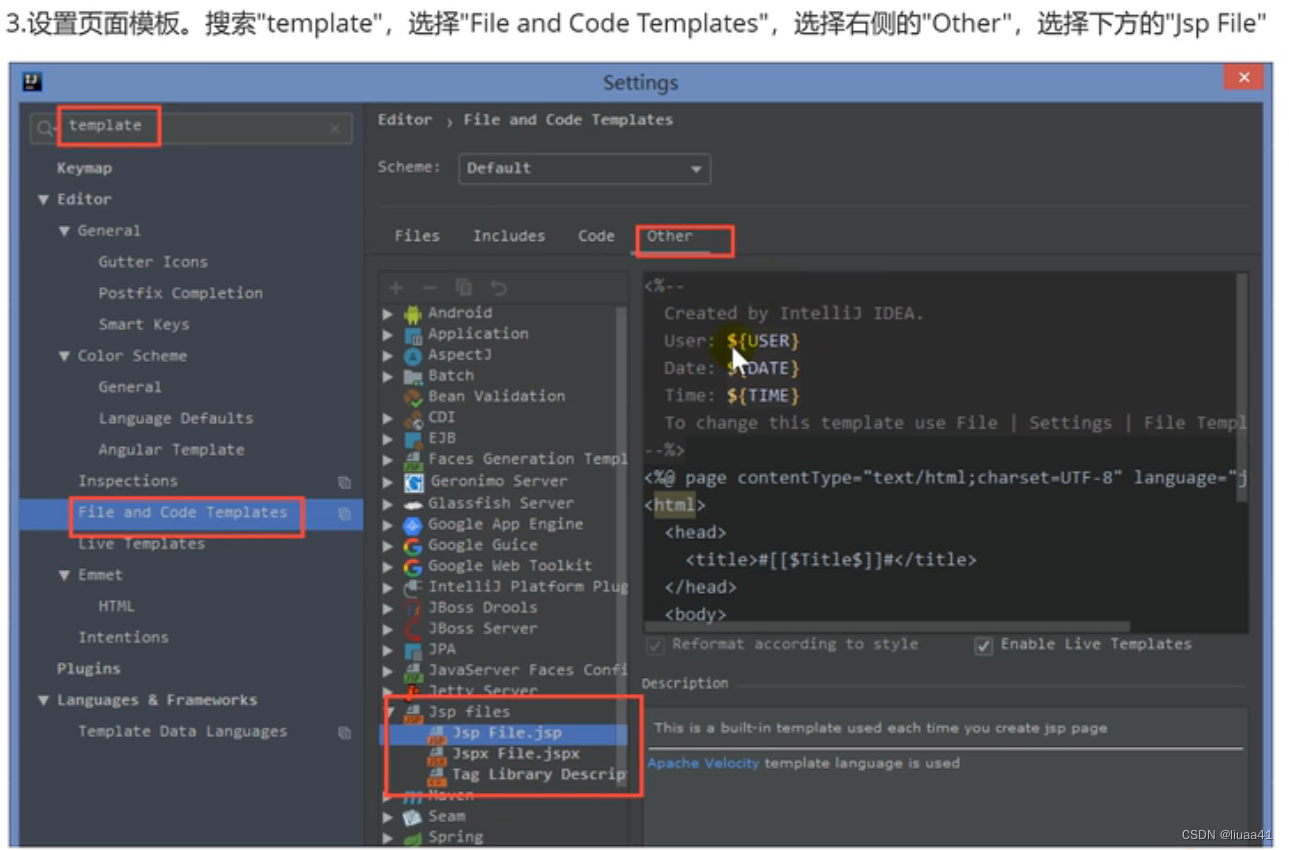
Task: Click the Batch folder icon
Action: pos(413,377)
